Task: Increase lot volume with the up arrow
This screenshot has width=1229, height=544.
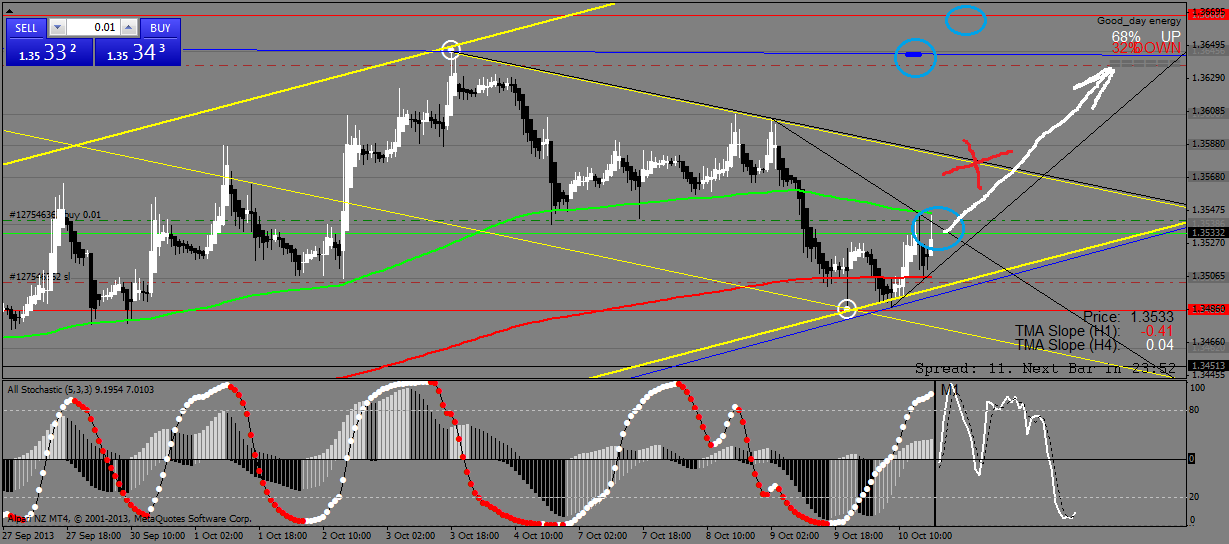Action: click(127, 28)
